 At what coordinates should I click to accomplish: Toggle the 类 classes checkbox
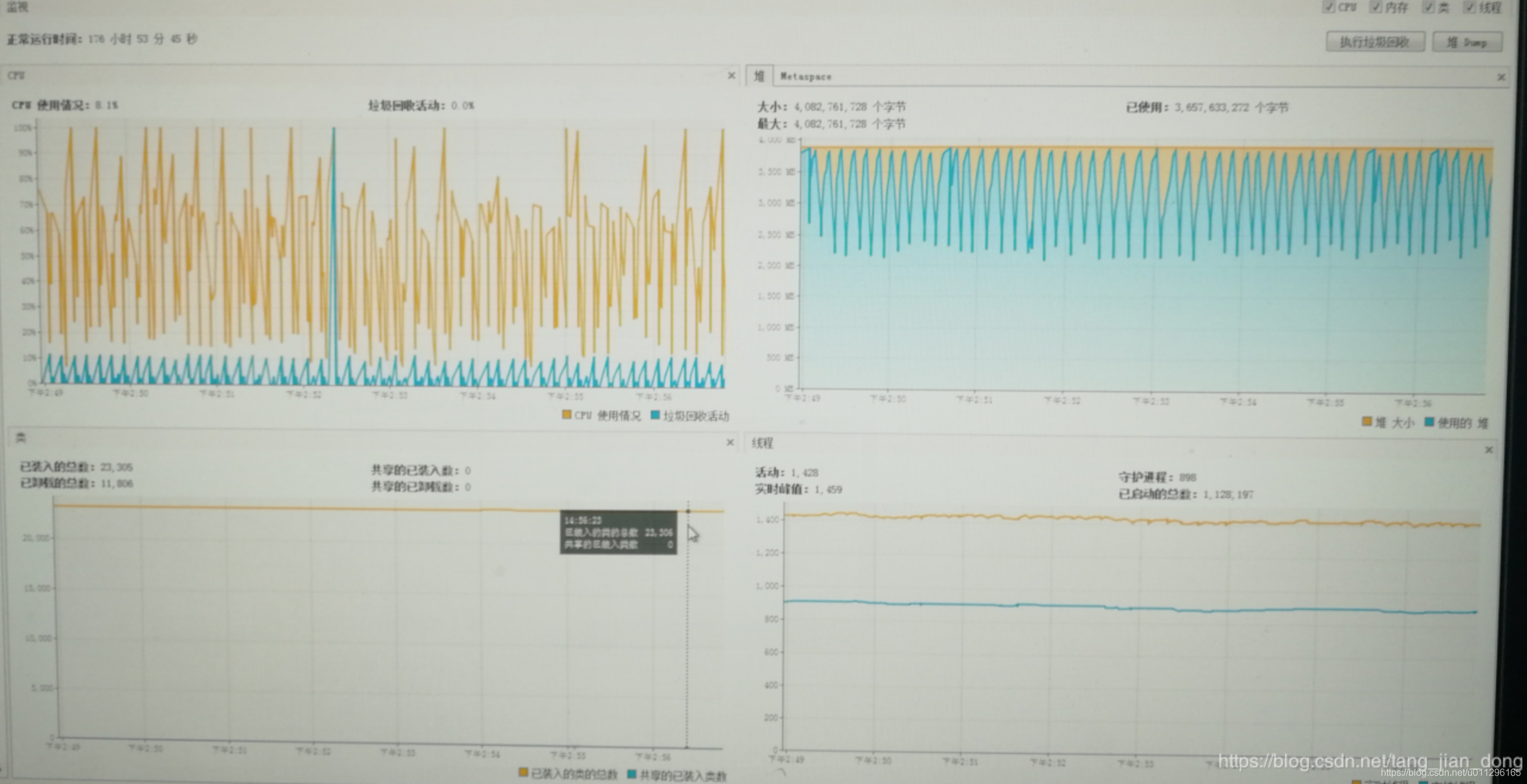pyautogui.click(x=1429, y=7)
